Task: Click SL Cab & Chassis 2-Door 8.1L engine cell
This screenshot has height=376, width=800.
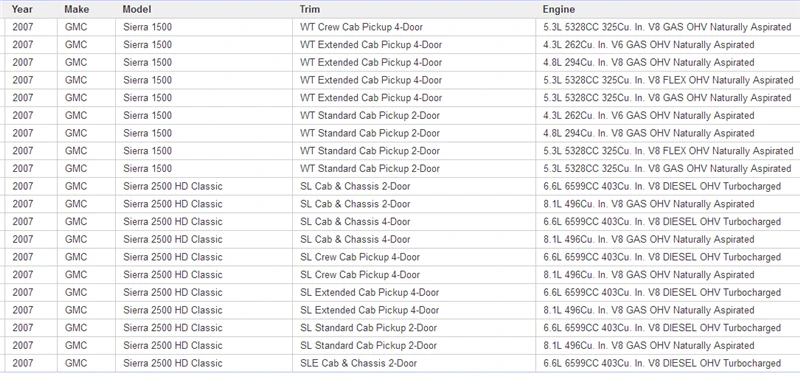Action: pos(648,204)
